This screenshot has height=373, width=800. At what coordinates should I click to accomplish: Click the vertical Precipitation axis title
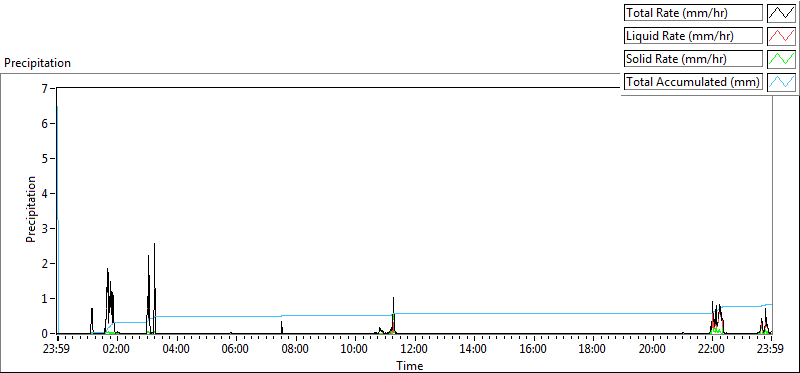[31, 209]
